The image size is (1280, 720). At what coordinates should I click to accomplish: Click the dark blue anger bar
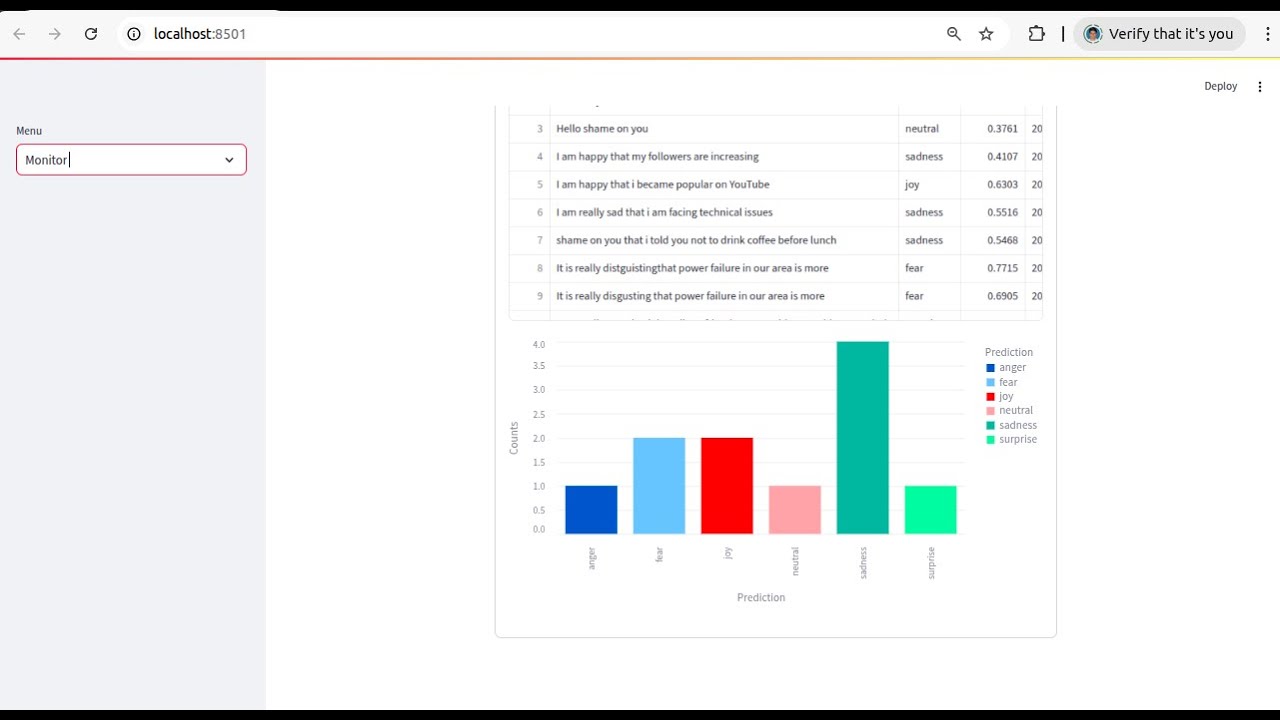(591, 510)
